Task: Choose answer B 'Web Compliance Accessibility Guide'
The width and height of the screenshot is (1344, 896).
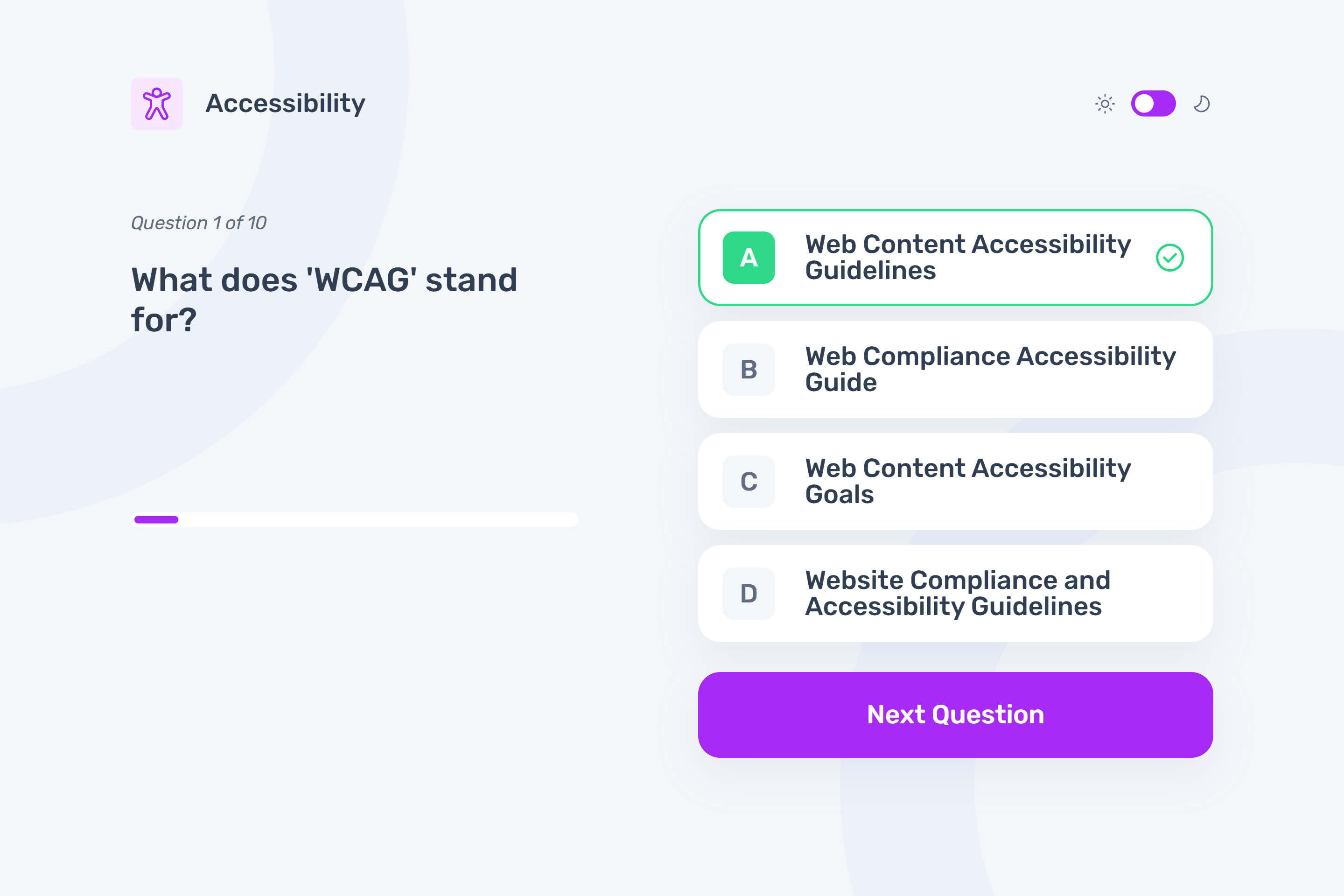Action: tap(955, 370)
